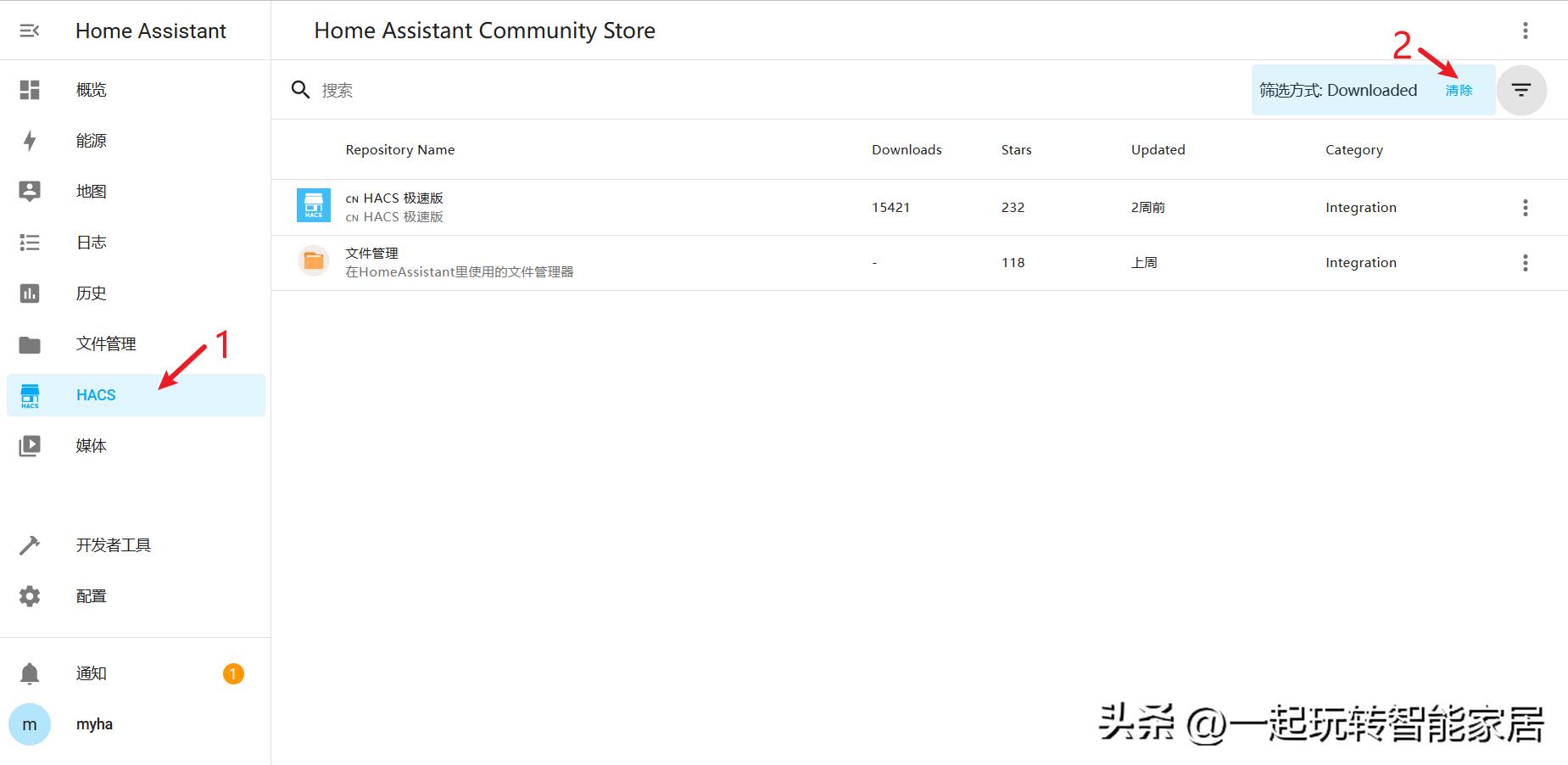Switch to 配置 (Settings) in sidebar
Viewport: 1568px width, 765px height.
(30, 595)
